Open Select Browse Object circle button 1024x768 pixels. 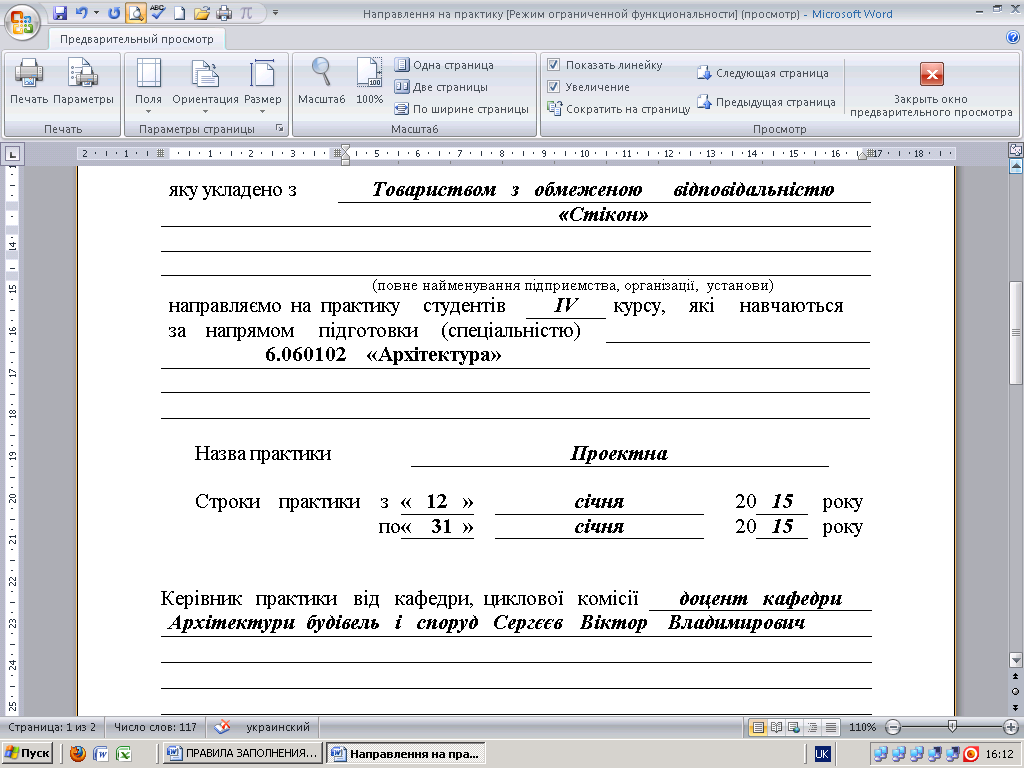tap(1016, 692)
